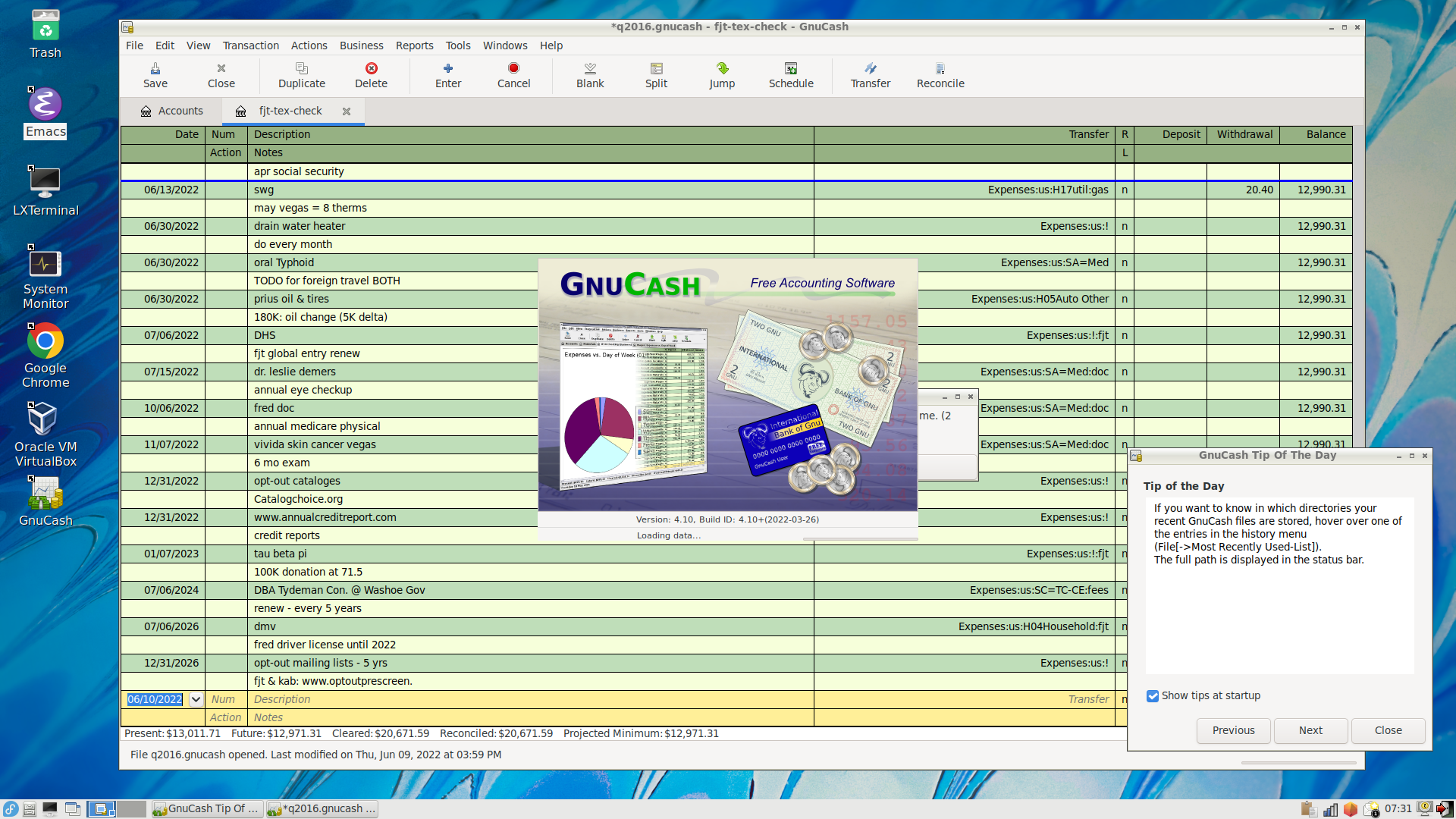Click the Expenses:us:H17util:gas transfer cell
The image size is (1456, 819).
coord(964,190)
